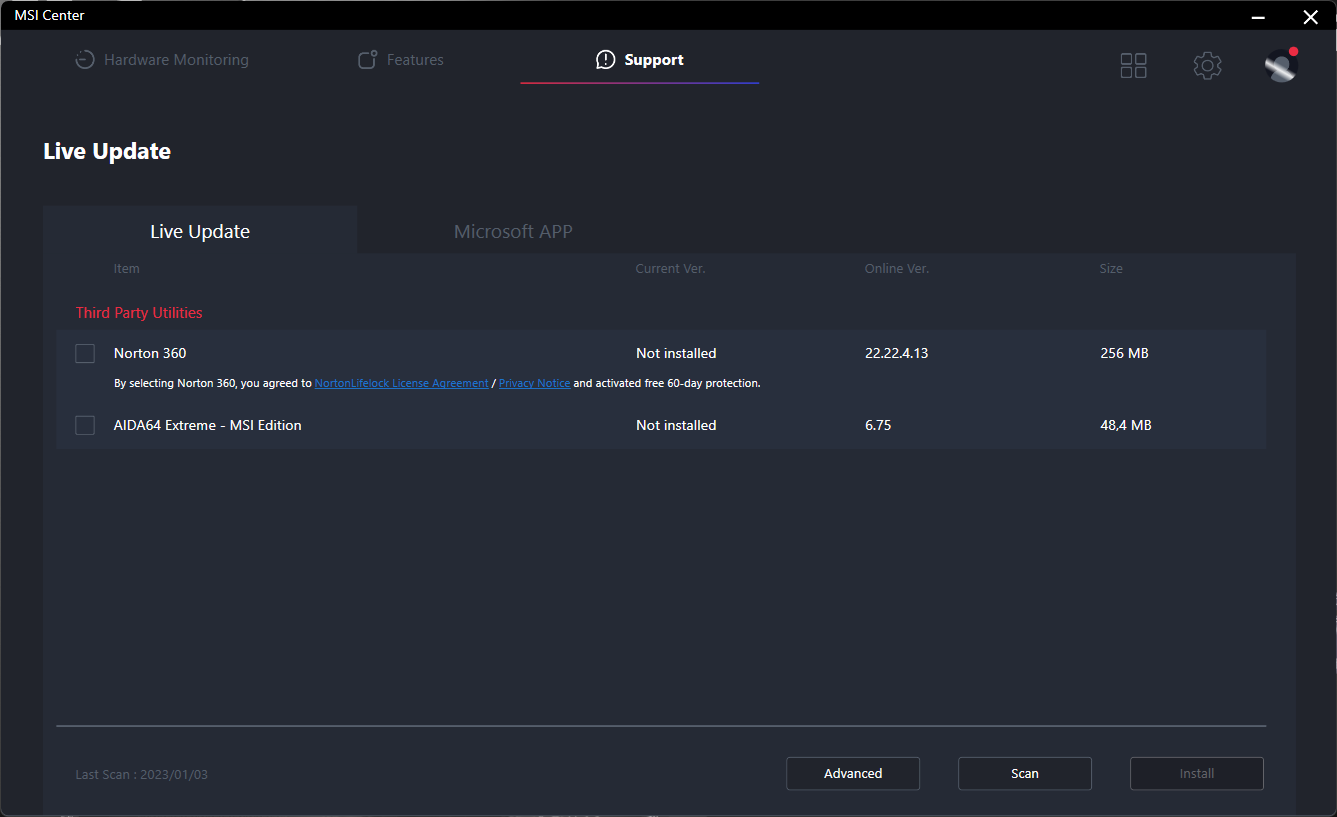Open the NortonLifelock License Agreement link
The height and width of the screenshot is (817, 1337).
point(402,383)
